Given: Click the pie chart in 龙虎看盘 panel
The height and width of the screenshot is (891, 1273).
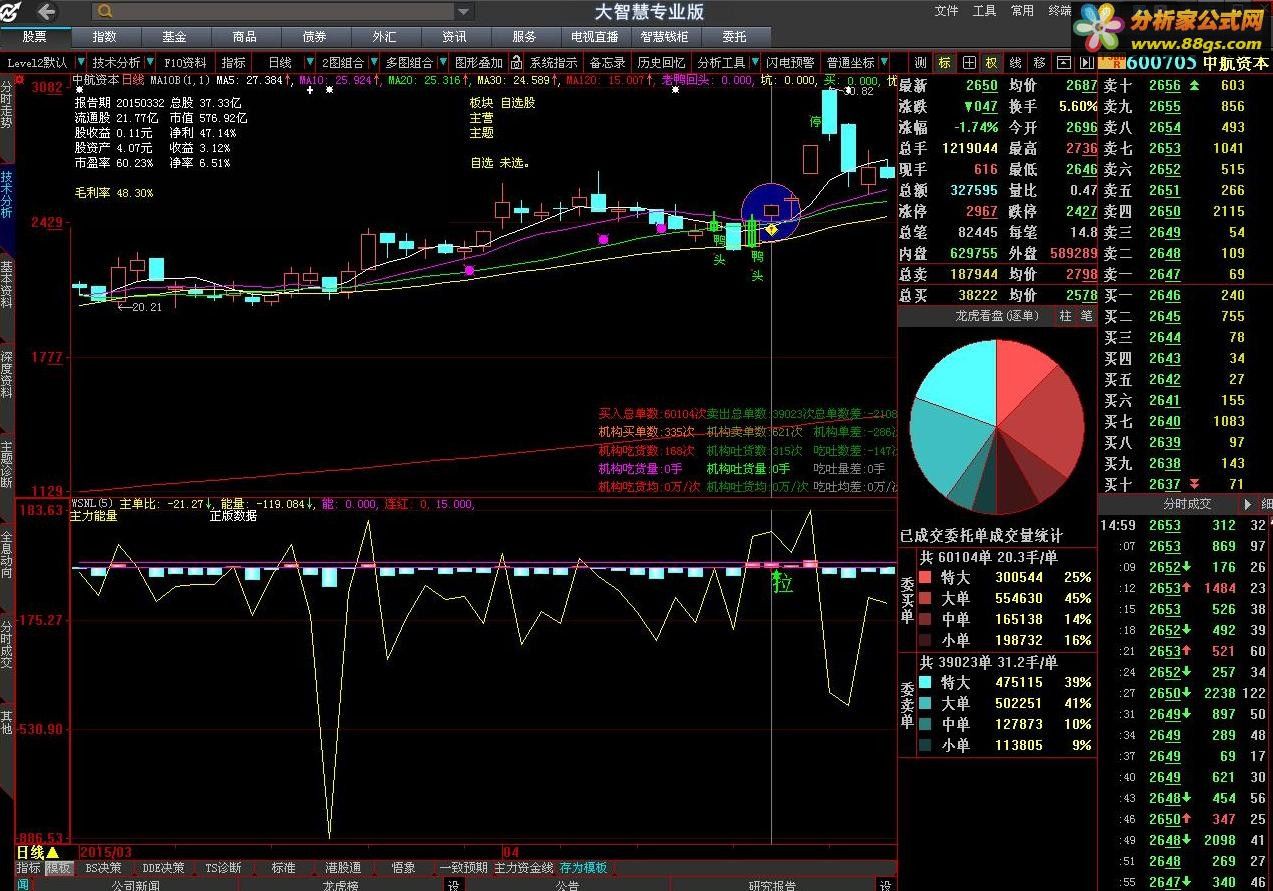Looking at the screenshot, I should click(x=997, y=427).
